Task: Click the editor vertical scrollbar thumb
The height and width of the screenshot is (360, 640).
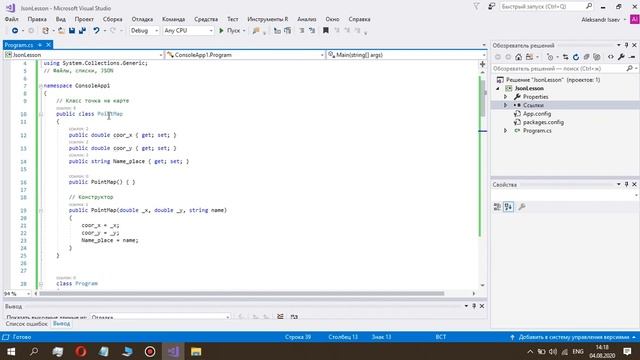Action: pos(482,97)
